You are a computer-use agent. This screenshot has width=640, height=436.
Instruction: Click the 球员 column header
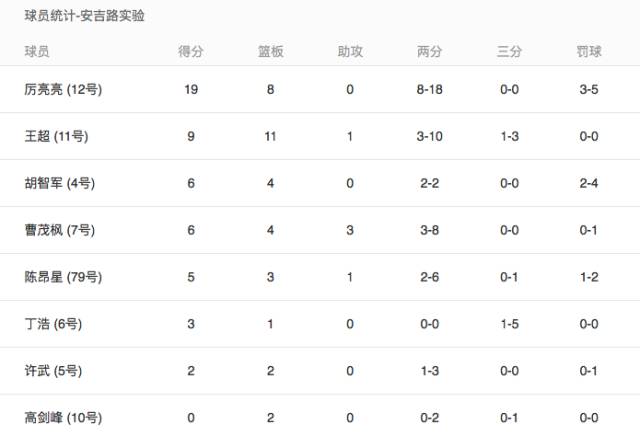(x=37, y=50)
